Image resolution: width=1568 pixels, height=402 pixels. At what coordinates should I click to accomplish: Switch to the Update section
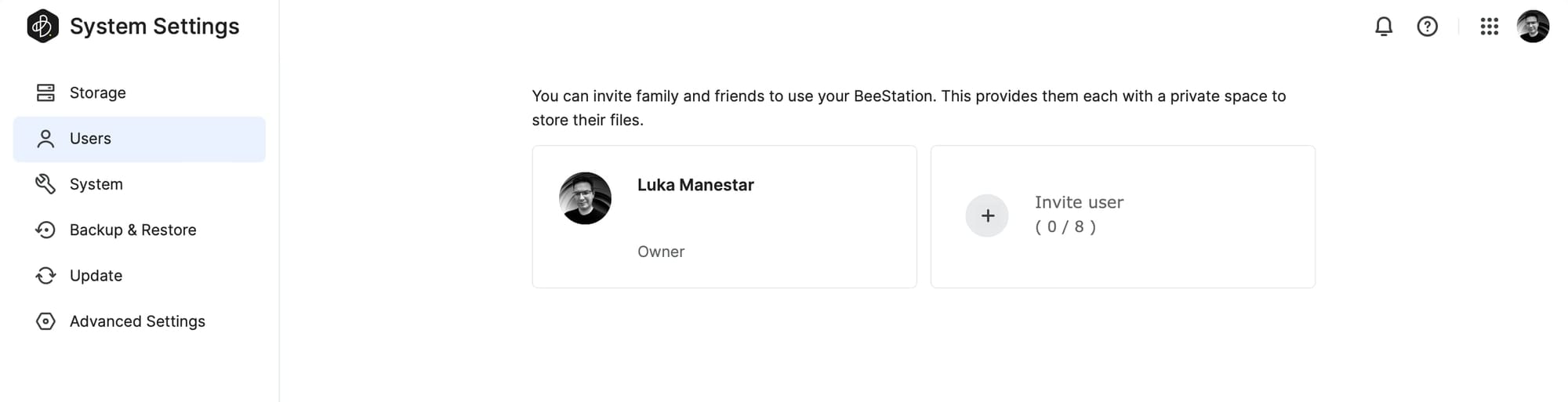[x=140, y=276]
